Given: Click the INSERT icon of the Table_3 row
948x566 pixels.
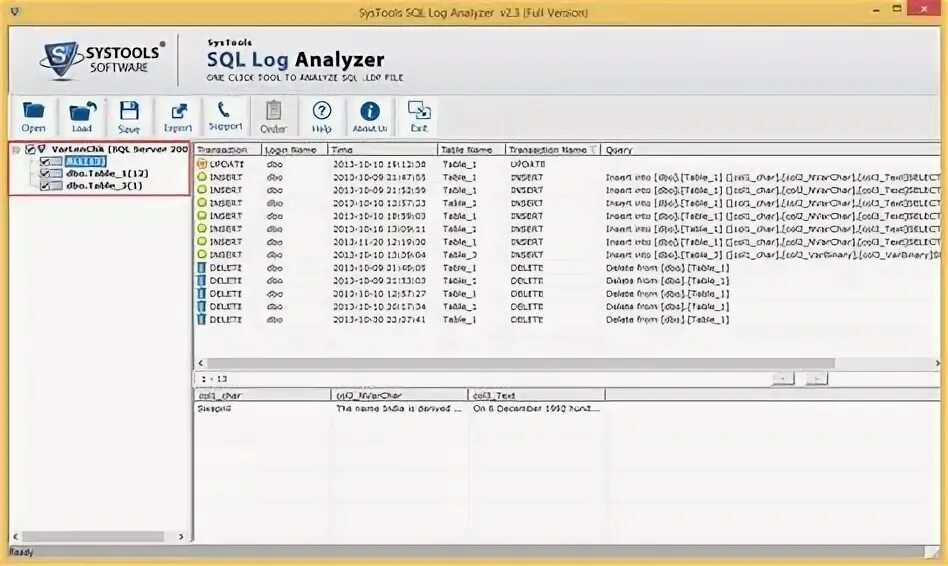Looking at the screenshot, I should (202, 255).
